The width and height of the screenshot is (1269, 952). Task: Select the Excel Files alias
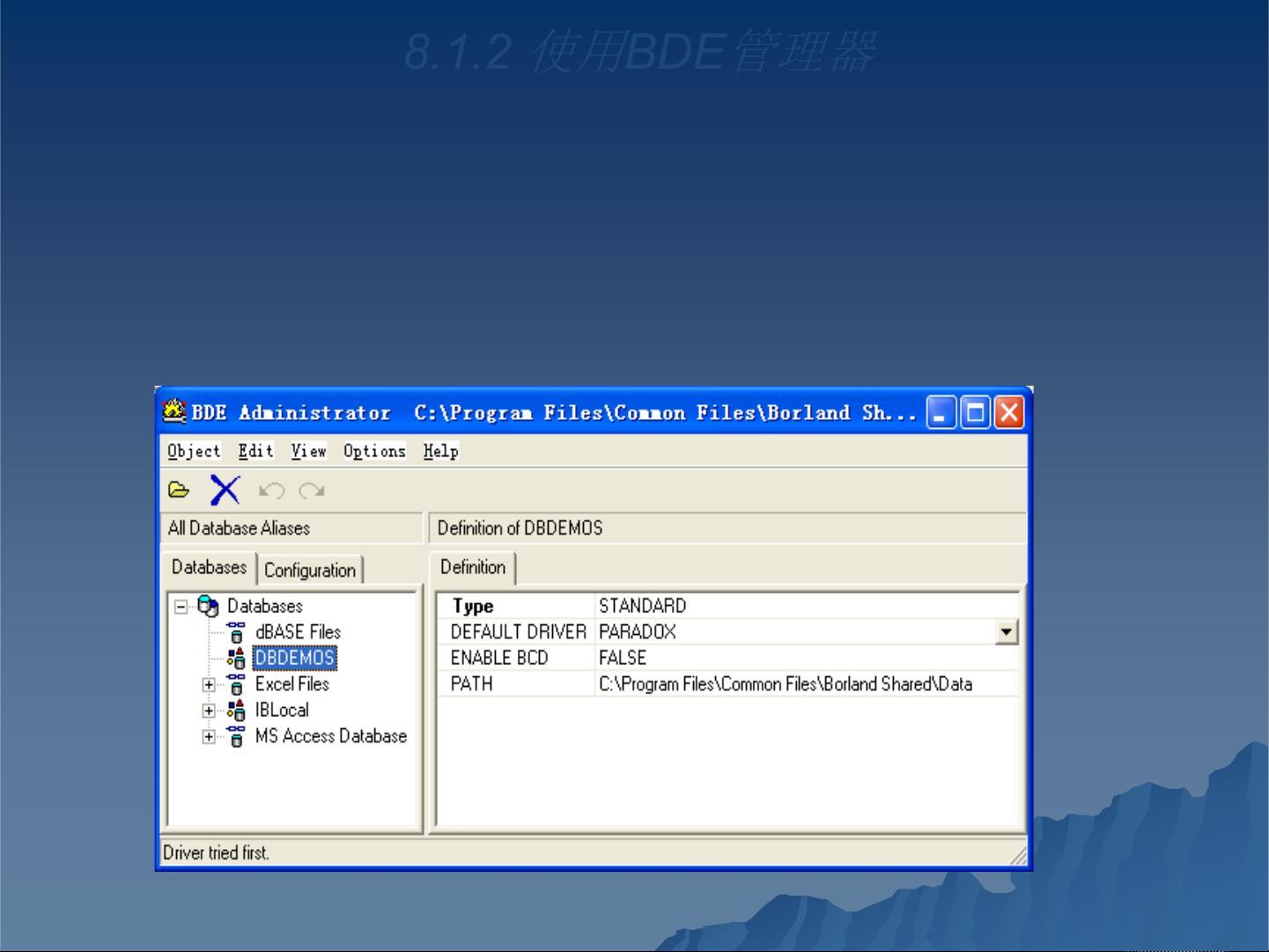pyautogui.click(x=291, y=684)
